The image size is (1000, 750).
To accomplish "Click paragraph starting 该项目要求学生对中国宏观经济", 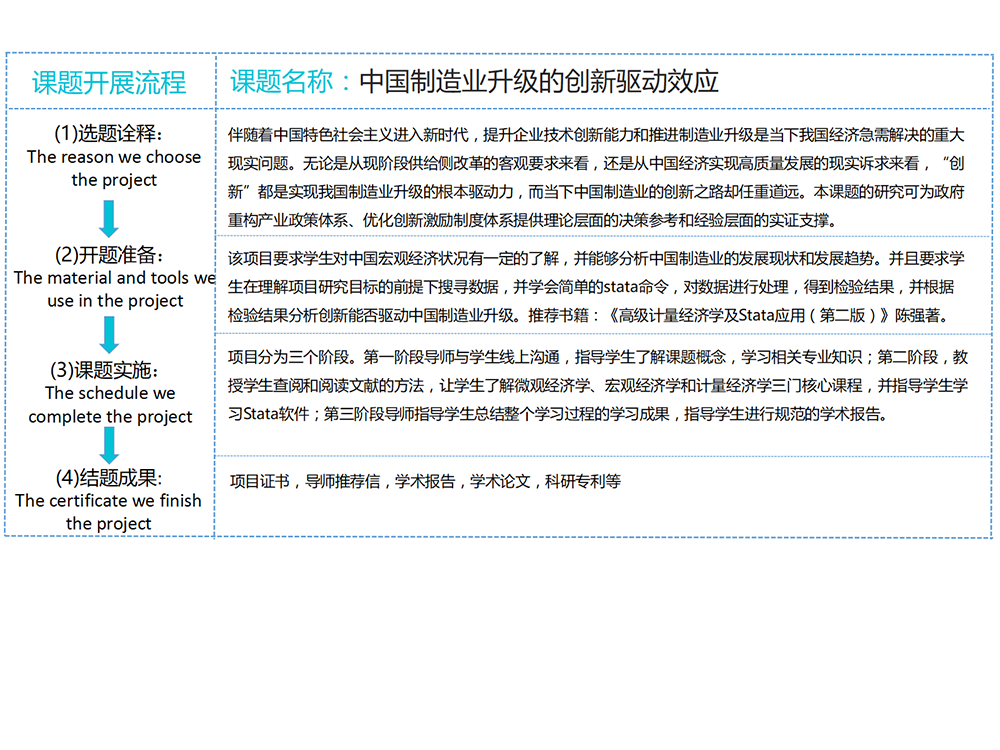I will 596,287.
